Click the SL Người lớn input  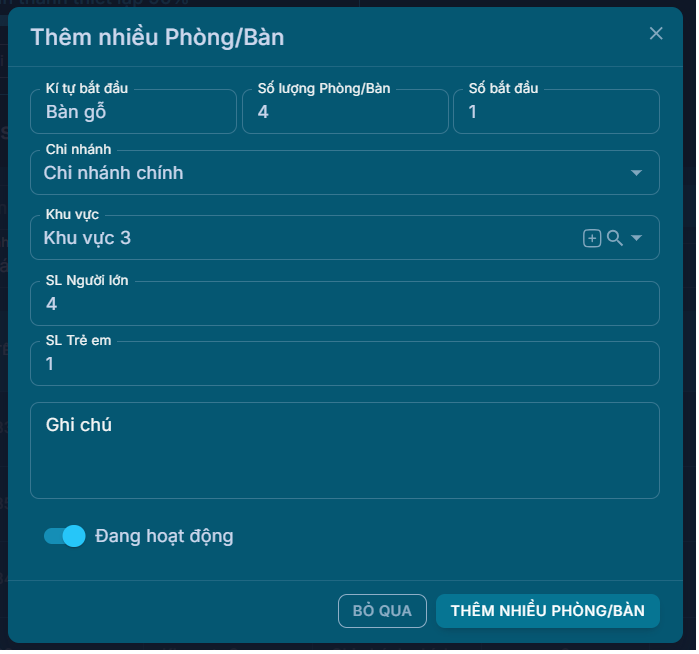pos(344,304)
